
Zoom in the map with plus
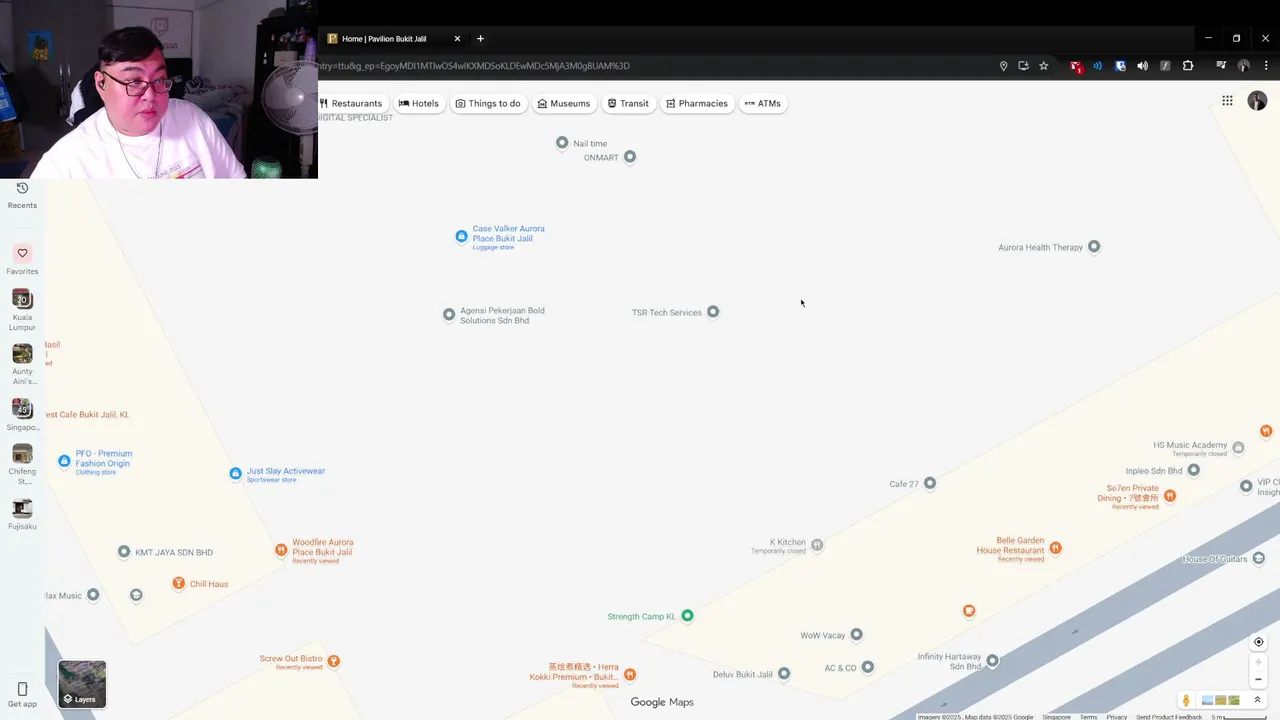point(1258,662)
